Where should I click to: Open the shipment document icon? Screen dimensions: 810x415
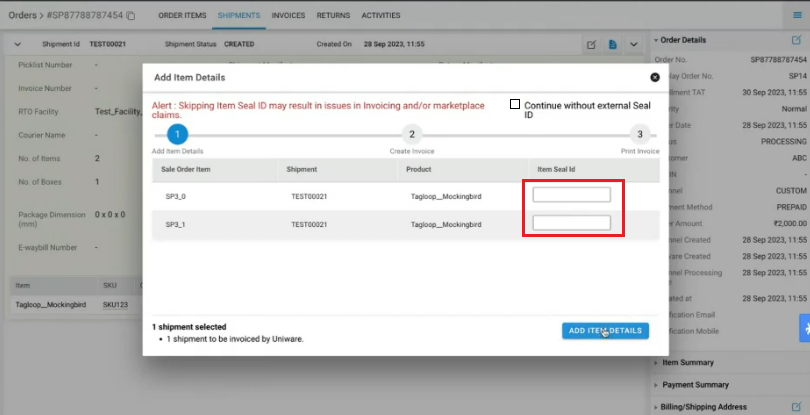pos(613,44)
